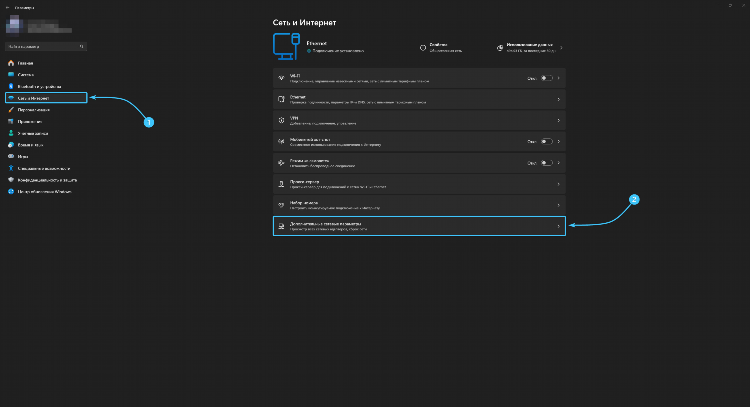Click the Bluetooth и устройства icon
The height and width of the screenshot is (407, 750).
tap(11, 87)
